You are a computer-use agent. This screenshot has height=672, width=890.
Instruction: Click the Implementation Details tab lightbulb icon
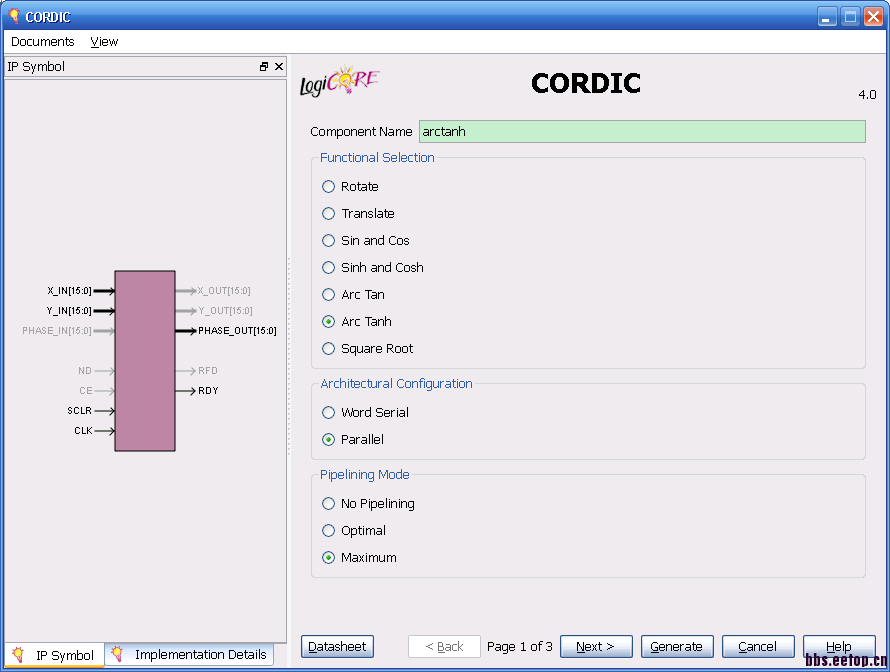coord(117,654)
